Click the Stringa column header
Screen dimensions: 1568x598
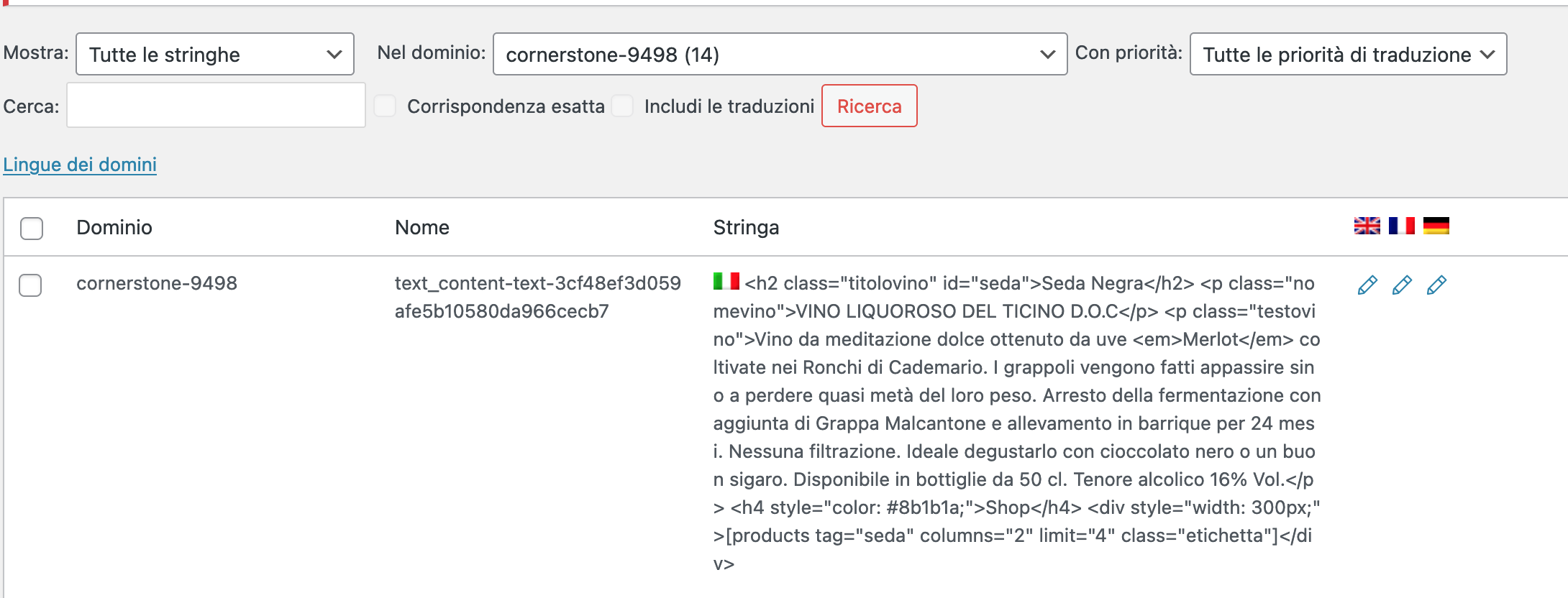[x=746, y=228]
